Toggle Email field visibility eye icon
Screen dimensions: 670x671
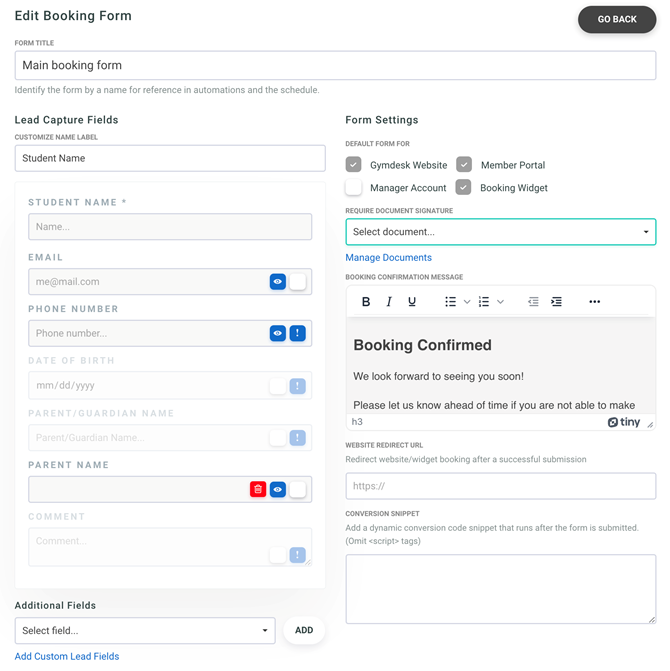[x=278, y=282]
